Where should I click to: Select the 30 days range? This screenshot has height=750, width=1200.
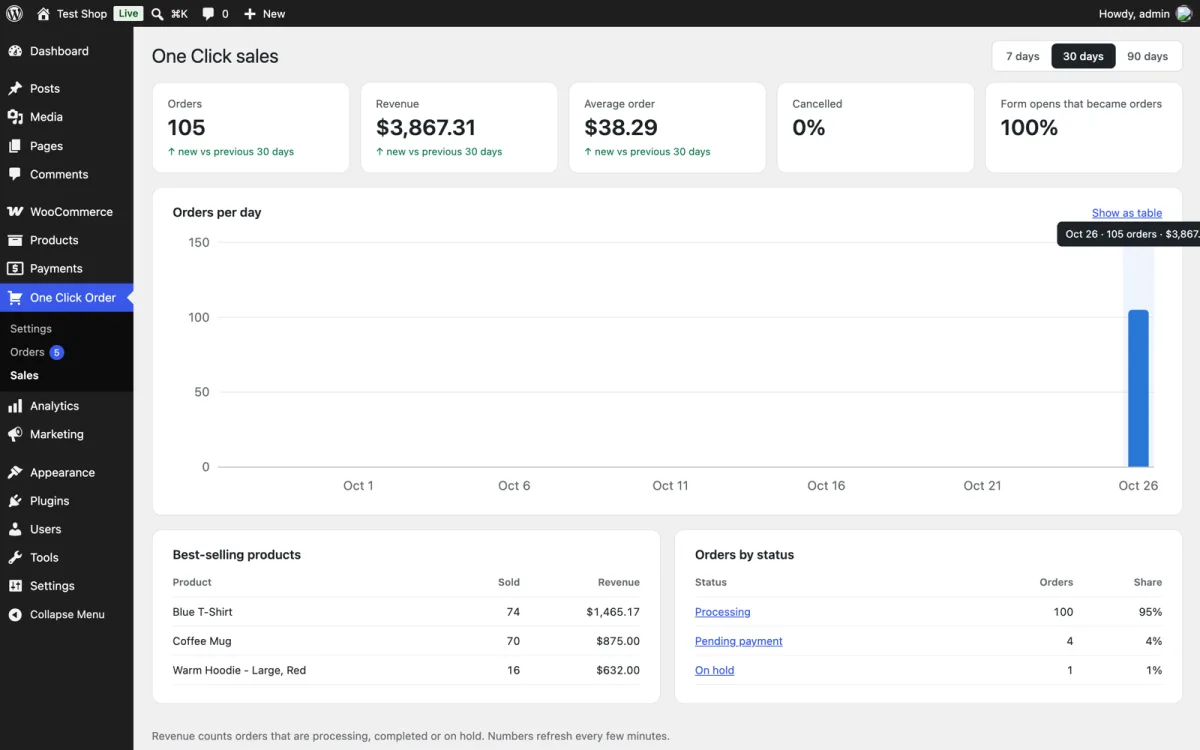point(1083,56)
